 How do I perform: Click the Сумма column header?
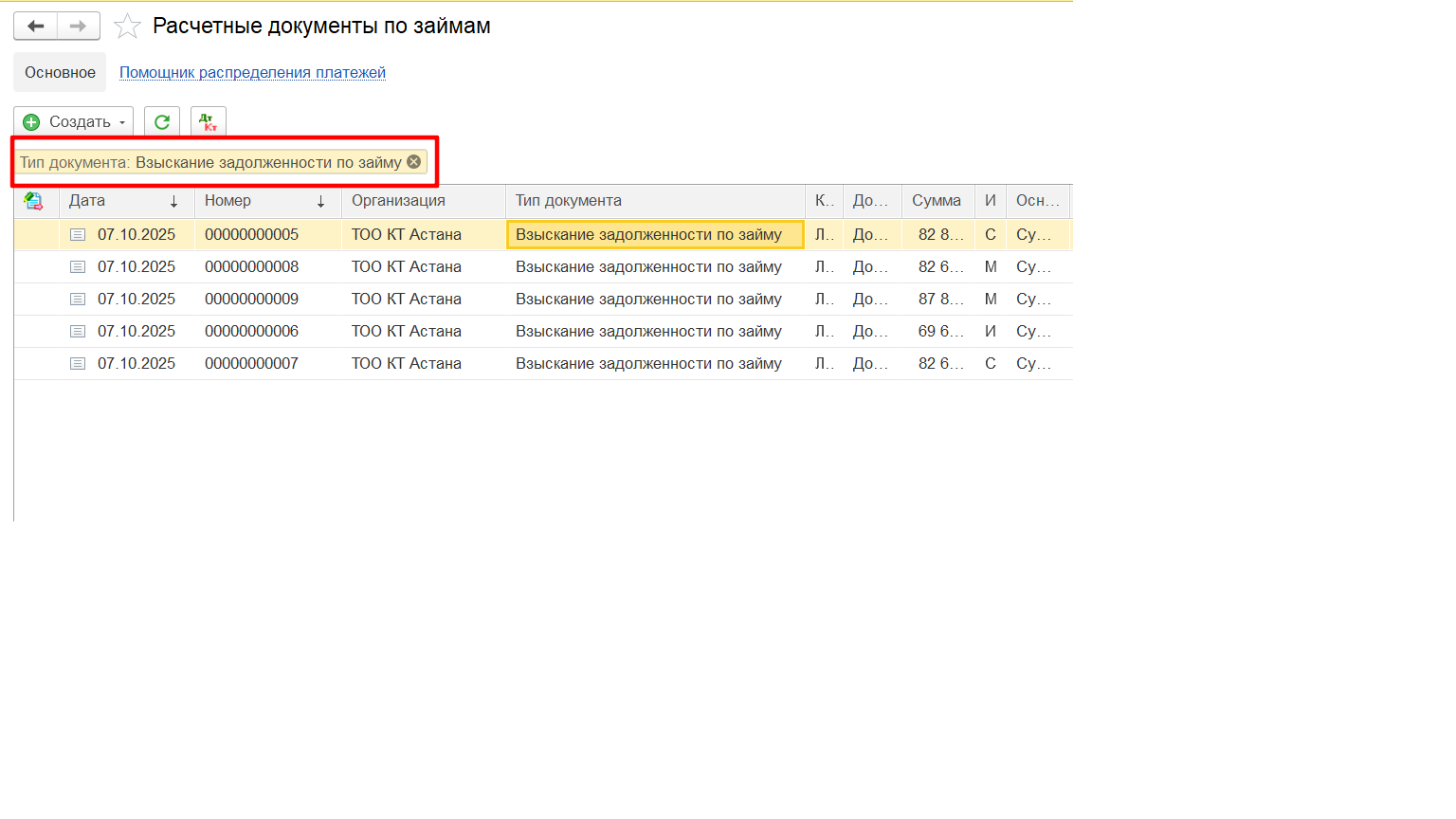[x=937, y=201]
